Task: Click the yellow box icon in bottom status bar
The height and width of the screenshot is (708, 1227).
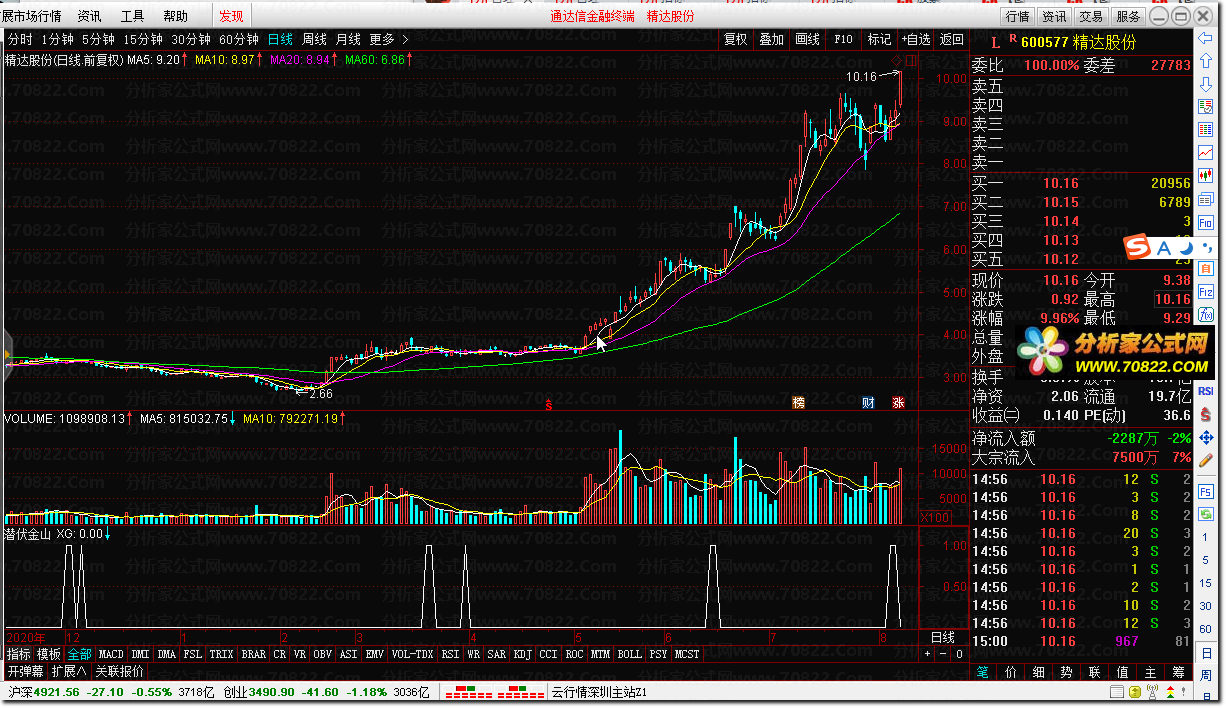Action: click(x=1135, y=691)
